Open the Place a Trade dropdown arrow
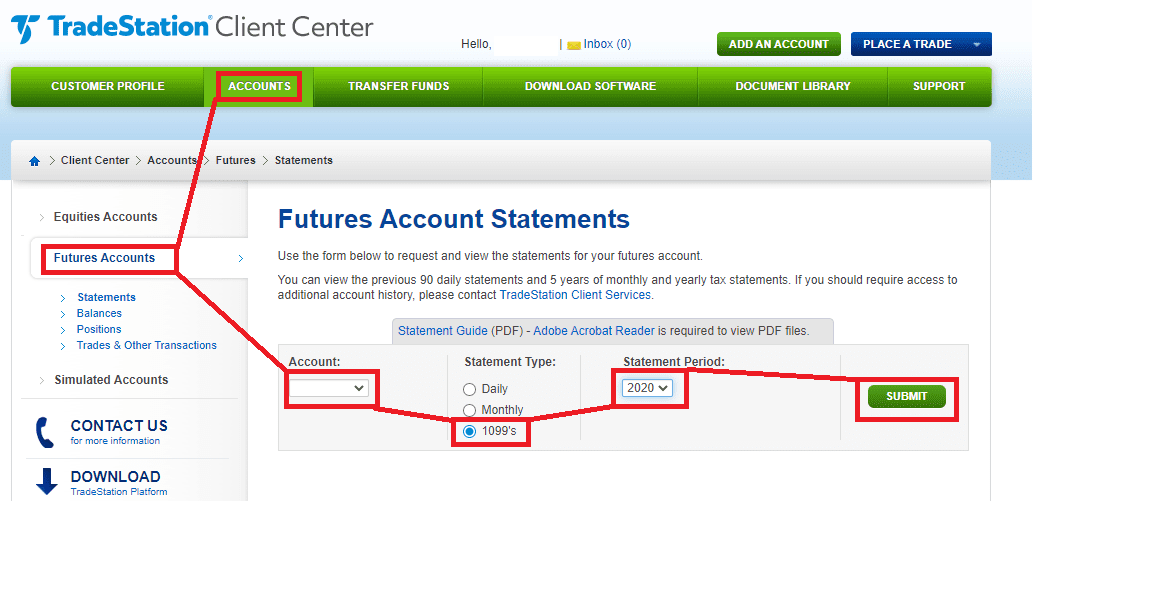 [976, 45]
